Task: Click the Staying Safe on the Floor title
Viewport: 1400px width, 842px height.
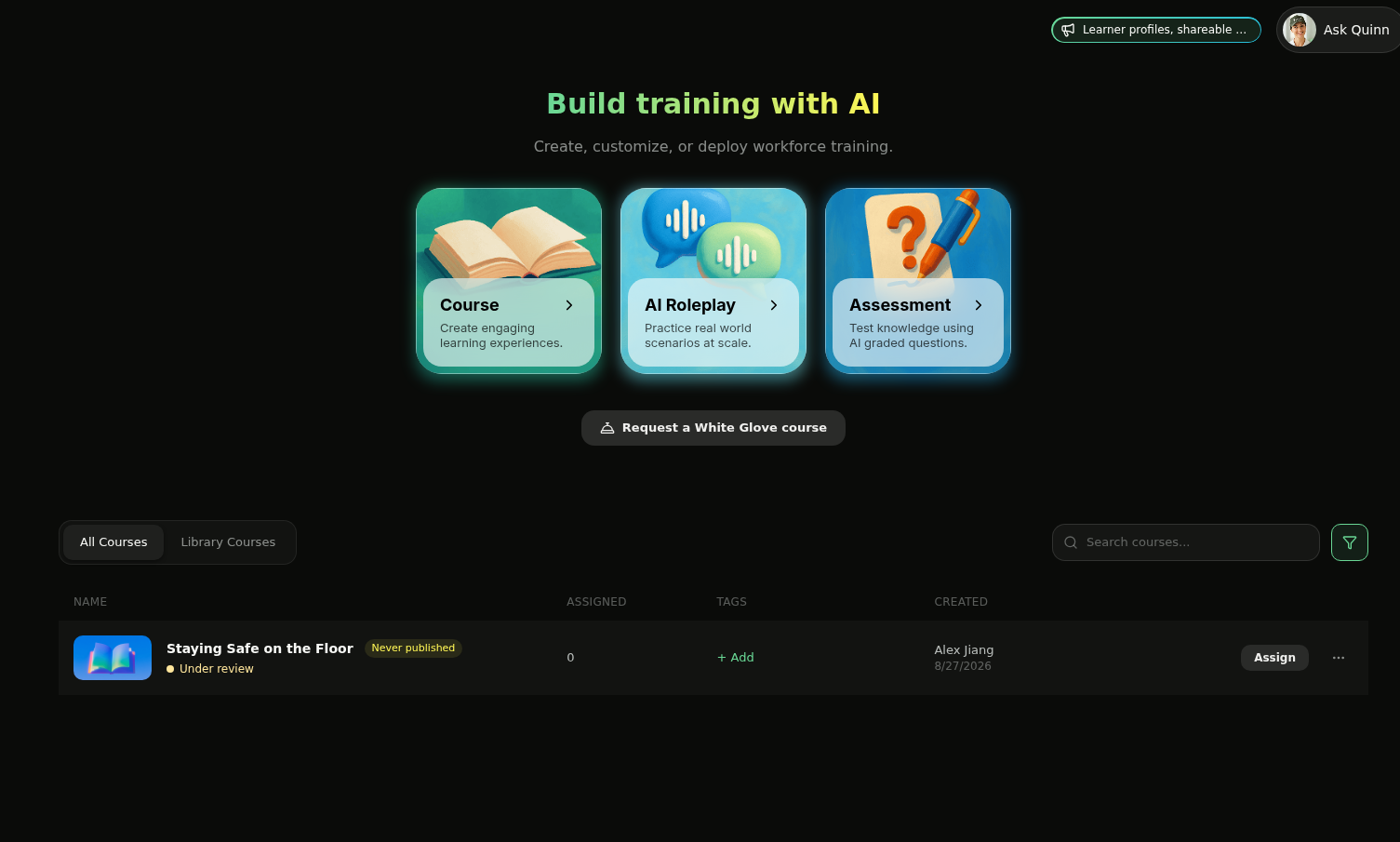Action: [260, 648]
